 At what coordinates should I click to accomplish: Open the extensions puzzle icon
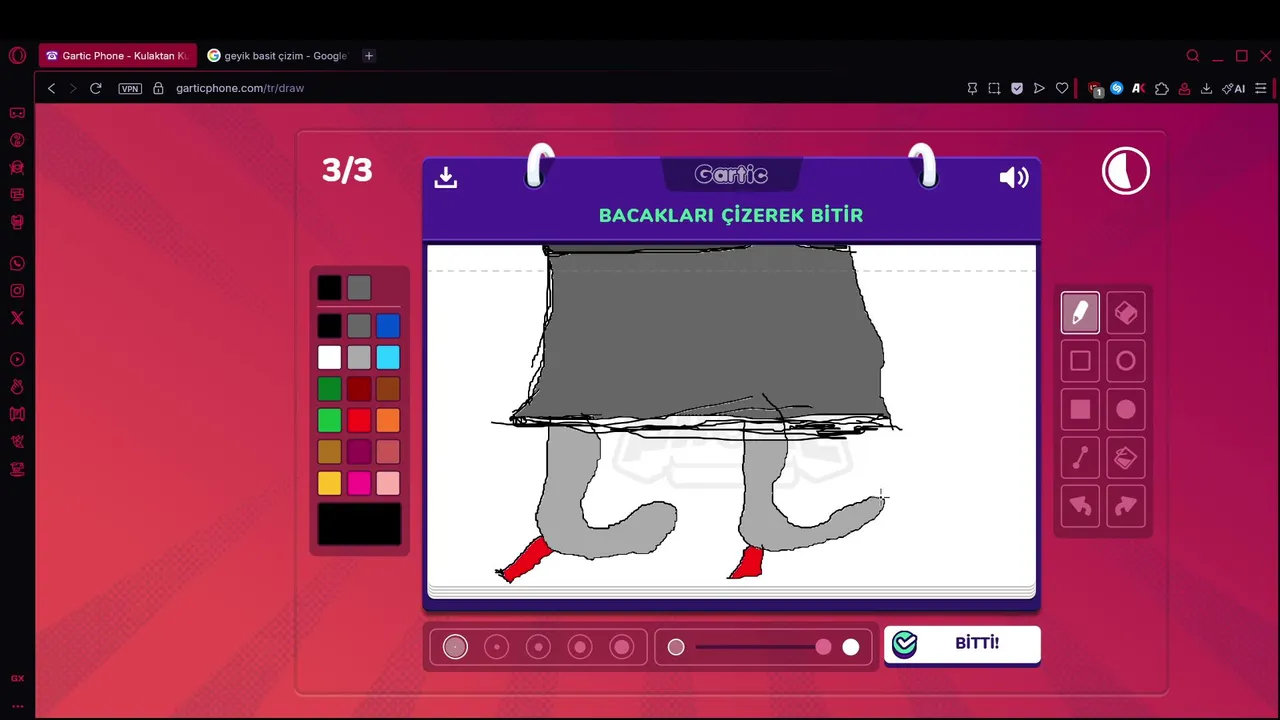(1161, 88)
